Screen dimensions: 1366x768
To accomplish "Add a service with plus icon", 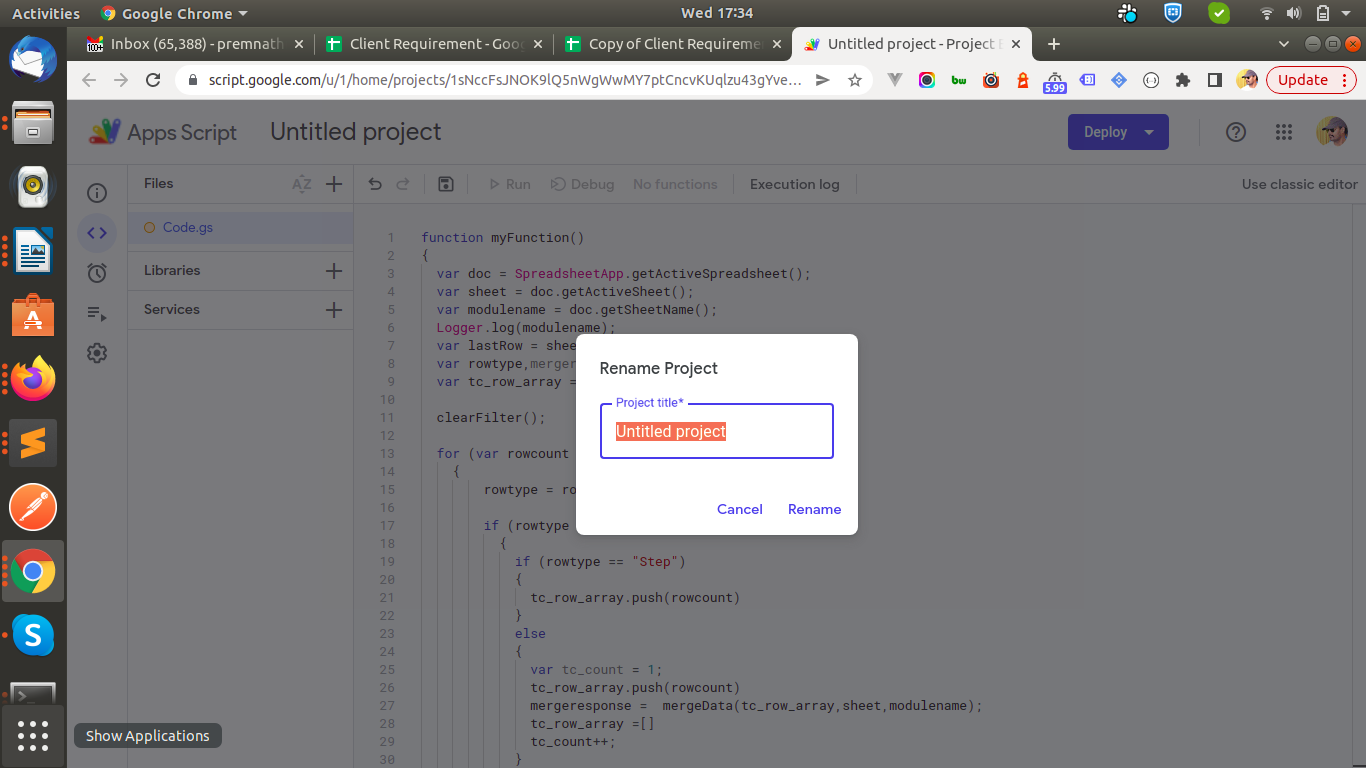I will [334, 310].
